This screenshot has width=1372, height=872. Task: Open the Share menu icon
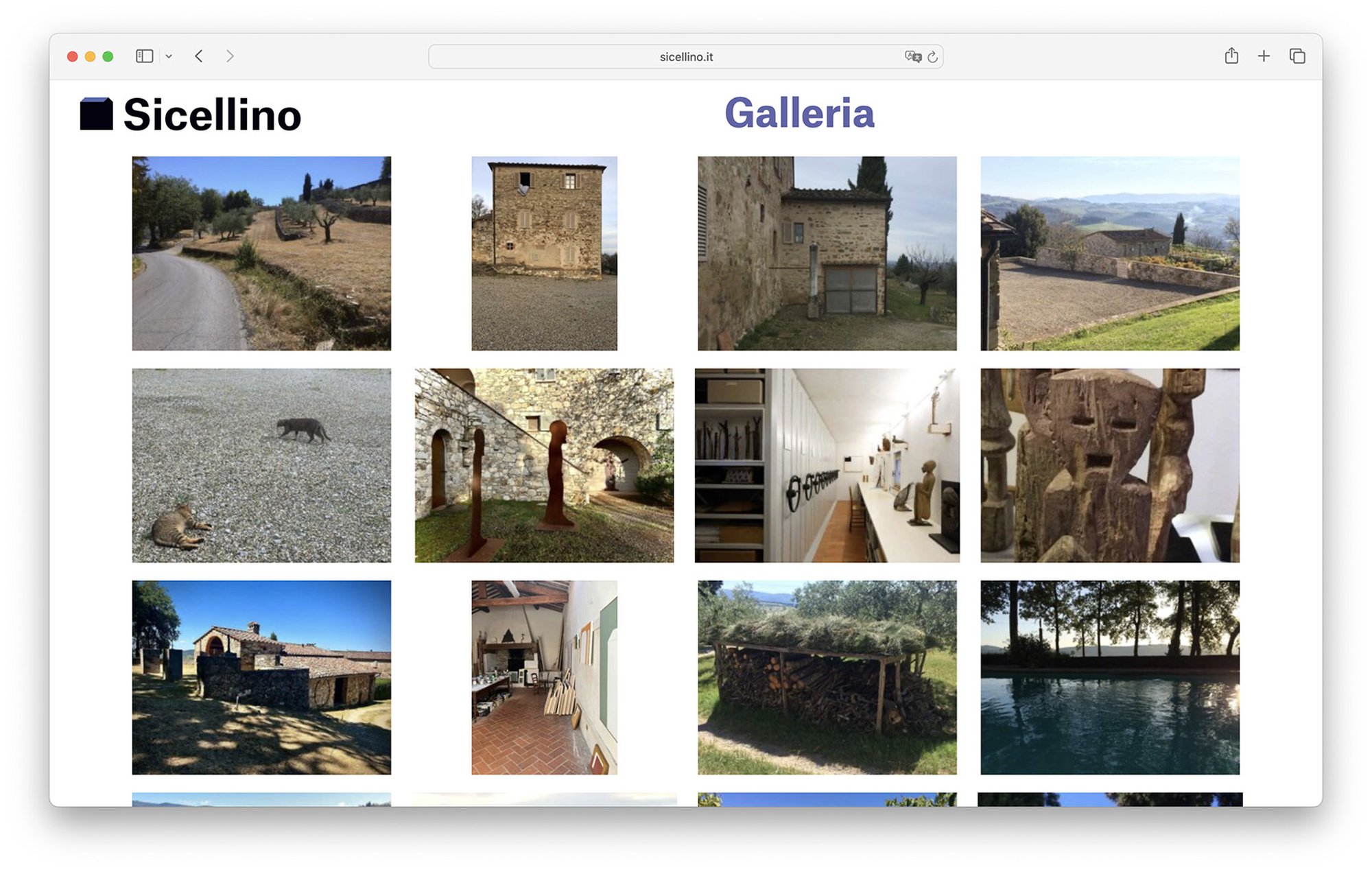[1231, 56]
